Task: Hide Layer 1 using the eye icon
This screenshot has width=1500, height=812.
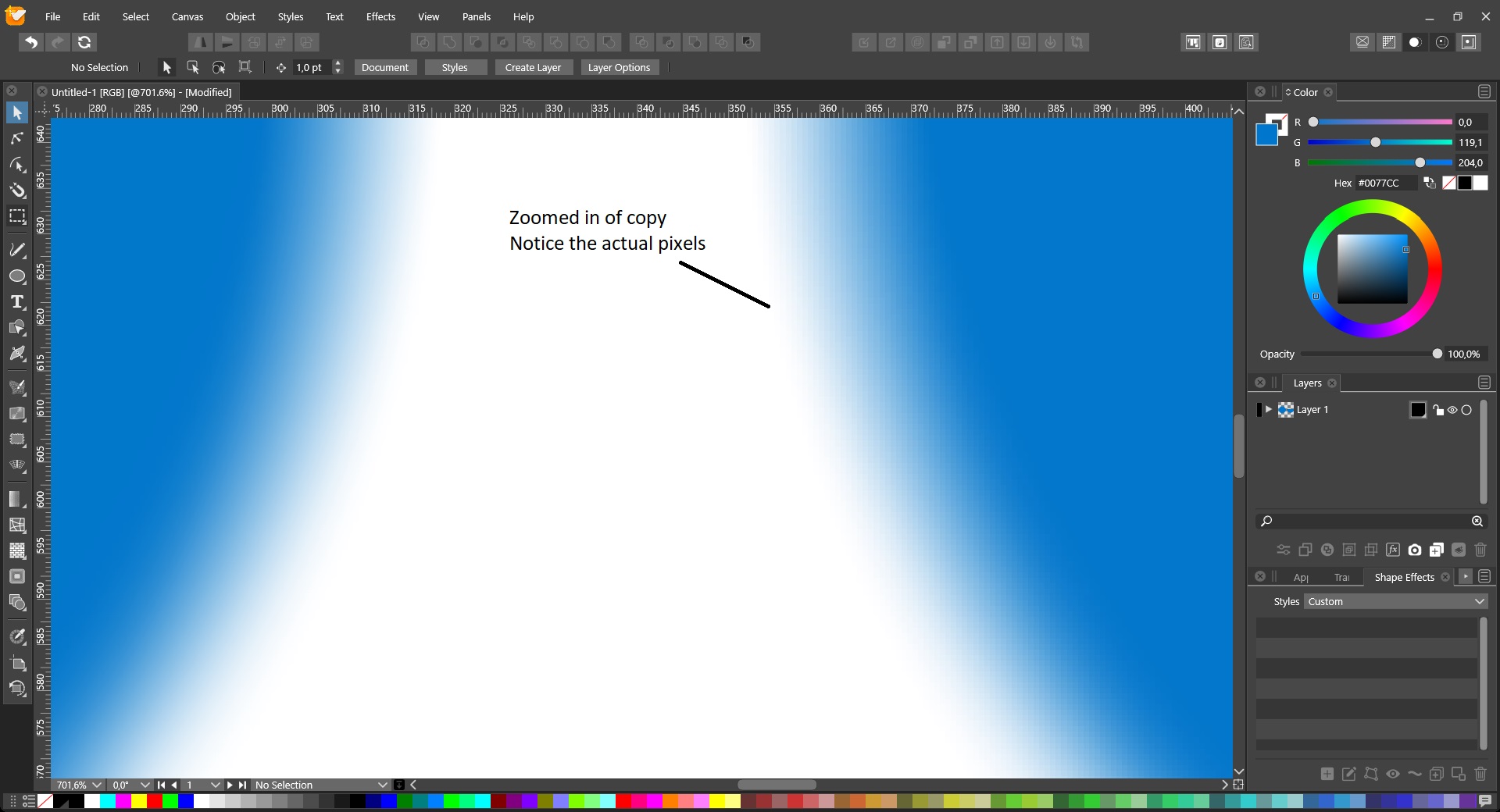Action: pyautogui.click(x=1452, y=410)
